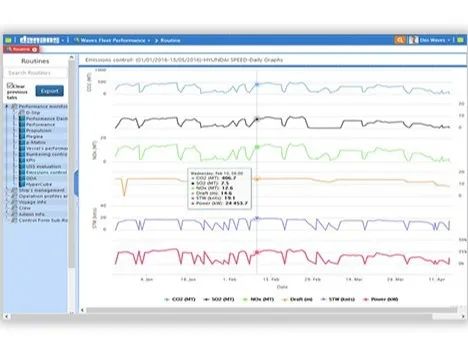468x361 pixels.
Task: Open Emissions control routine
Action: tap(47, 172)
